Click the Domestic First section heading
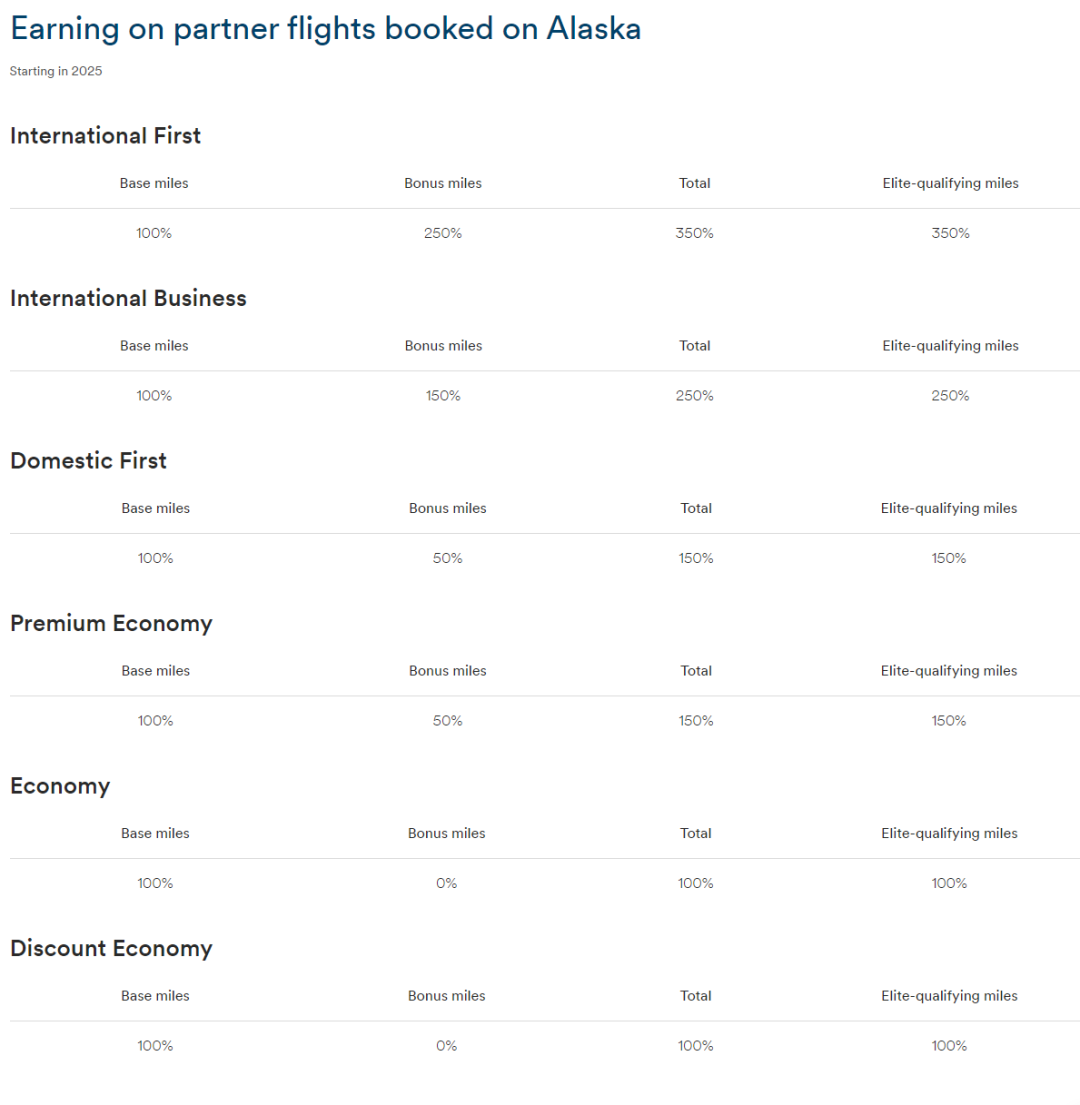This screenshot has height=1105, width=1080. point(88,461)
